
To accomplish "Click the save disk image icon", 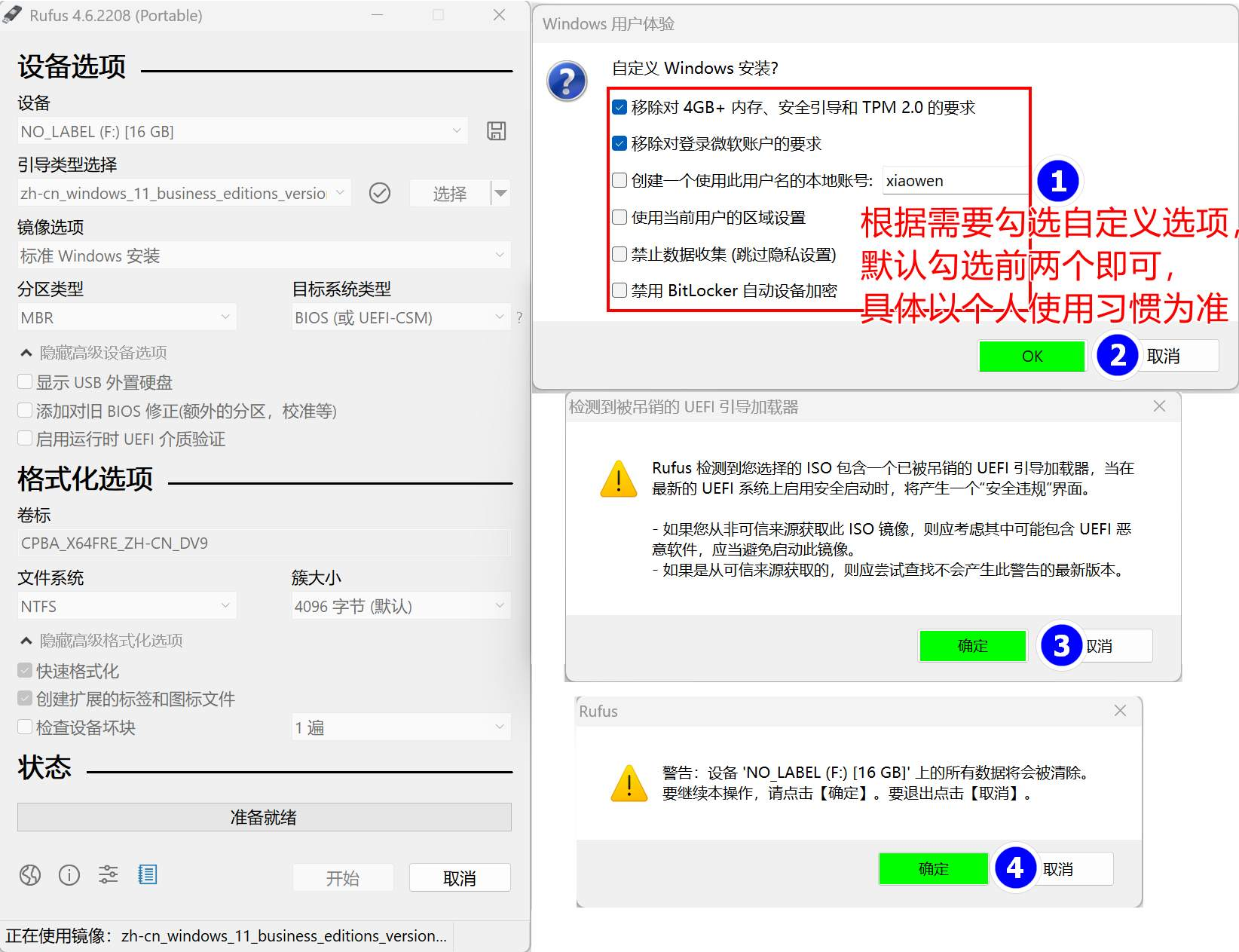I will [496, 131].
